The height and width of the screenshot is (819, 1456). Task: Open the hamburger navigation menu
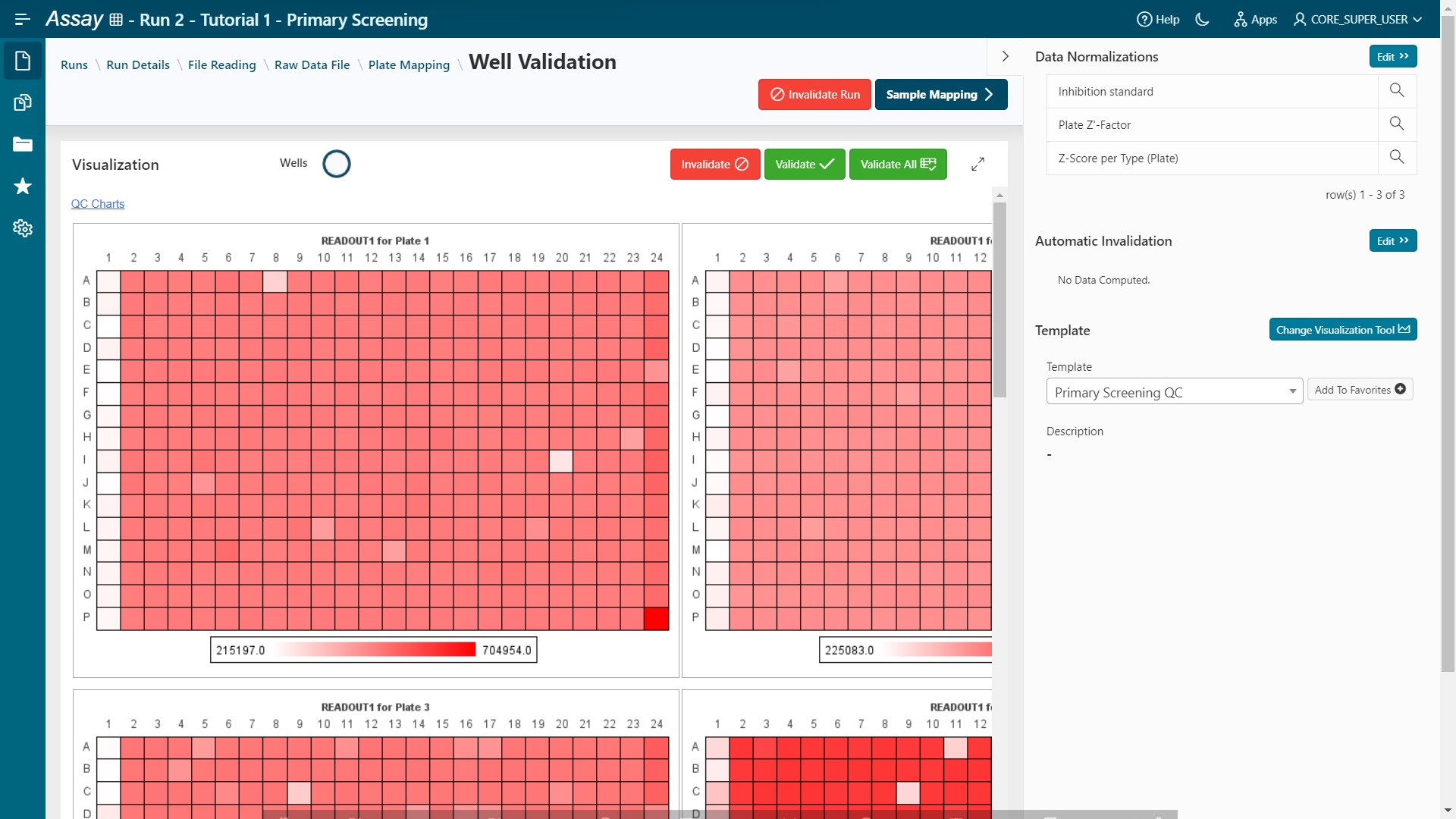coord(22,19)
